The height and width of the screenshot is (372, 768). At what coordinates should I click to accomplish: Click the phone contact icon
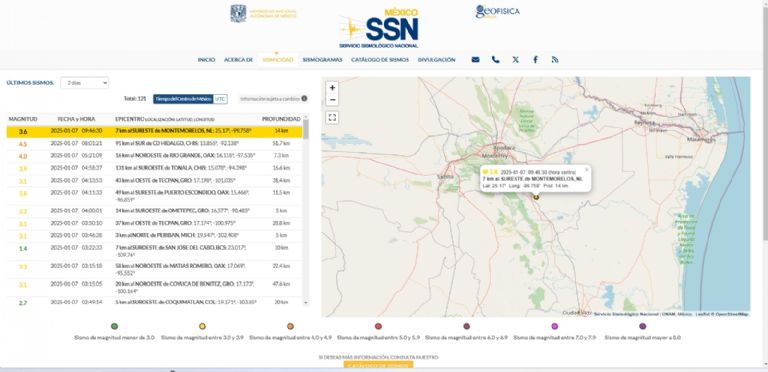pos(496,60)
